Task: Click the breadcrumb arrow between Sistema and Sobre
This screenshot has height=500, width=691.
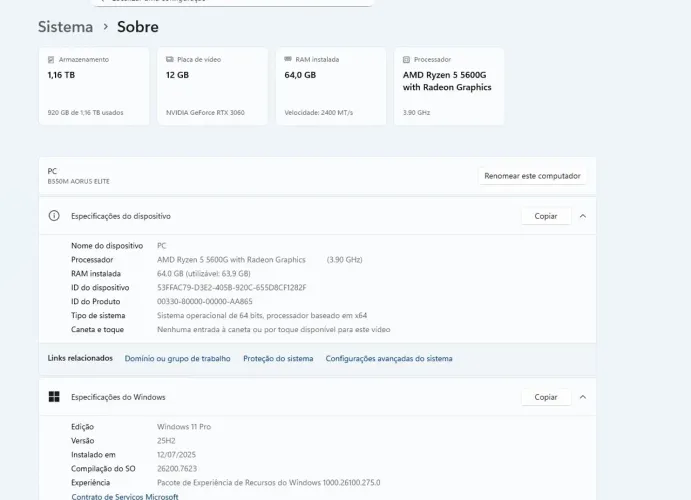Action: (105, 27)
